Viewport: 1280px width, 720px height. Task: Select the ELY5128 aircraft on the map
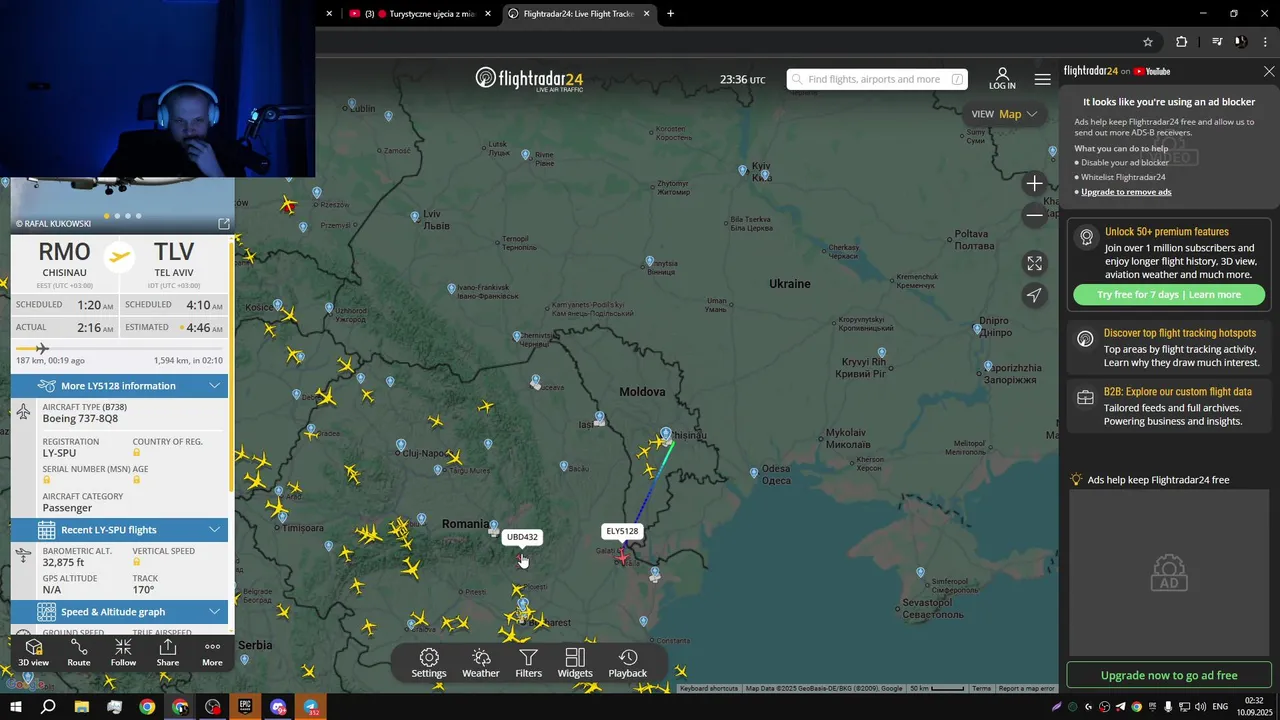coord(623,556)
